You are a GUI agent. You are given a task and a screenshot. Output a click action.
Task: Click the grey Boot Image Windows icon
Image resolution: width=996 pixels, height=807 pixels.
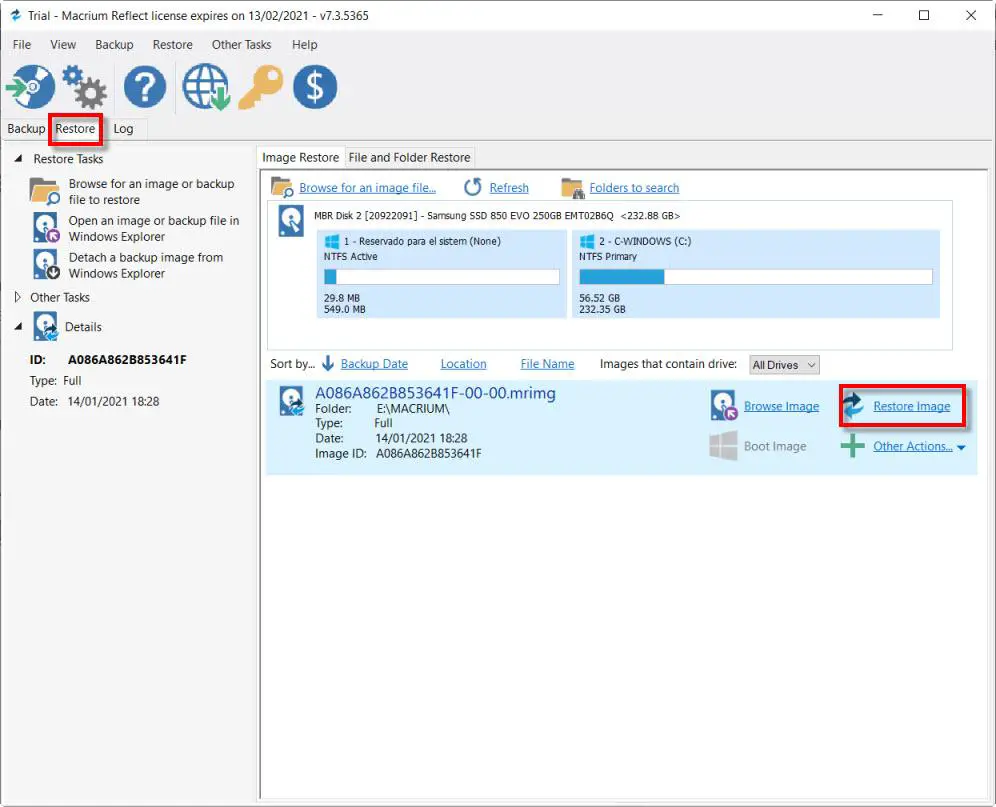click(x=723, y=446)
